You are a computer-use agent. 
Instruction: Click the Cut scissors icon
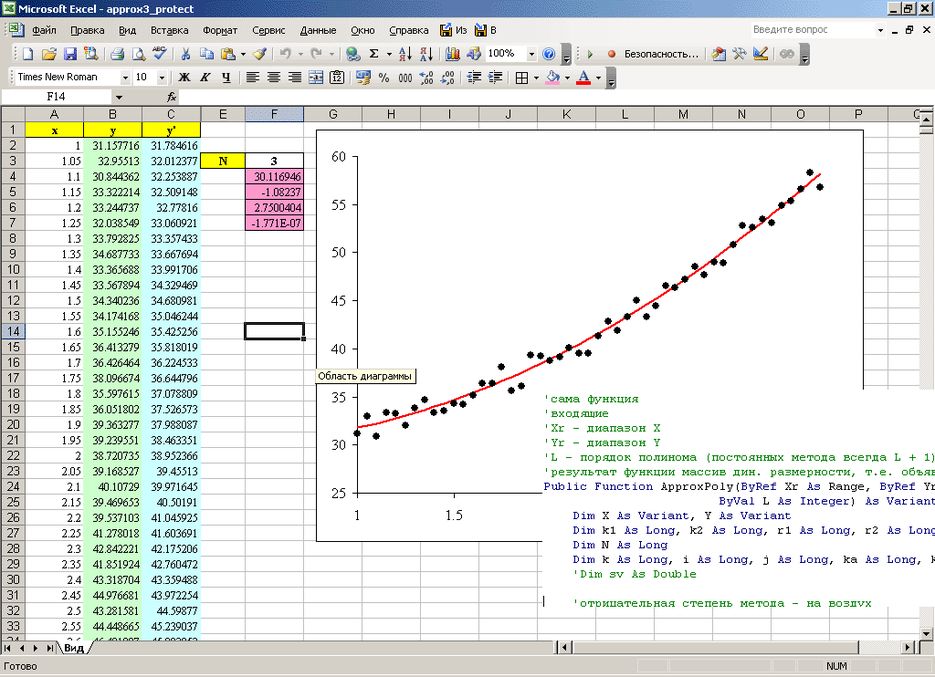coord(185,54)
